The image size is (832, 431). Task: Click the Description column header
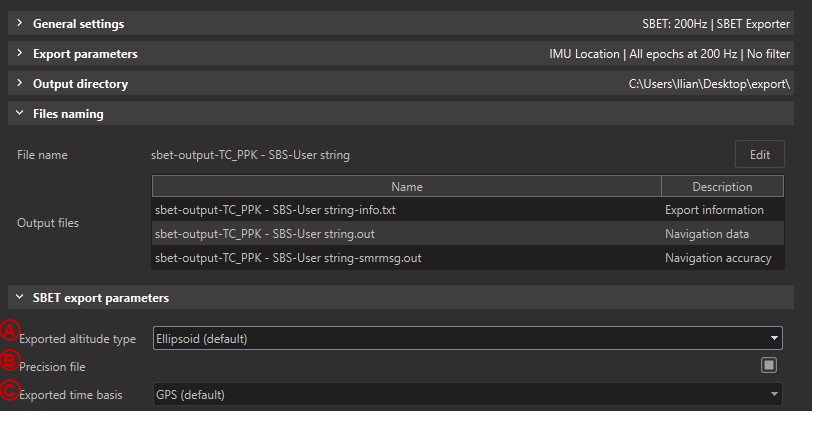coord(722,187)
